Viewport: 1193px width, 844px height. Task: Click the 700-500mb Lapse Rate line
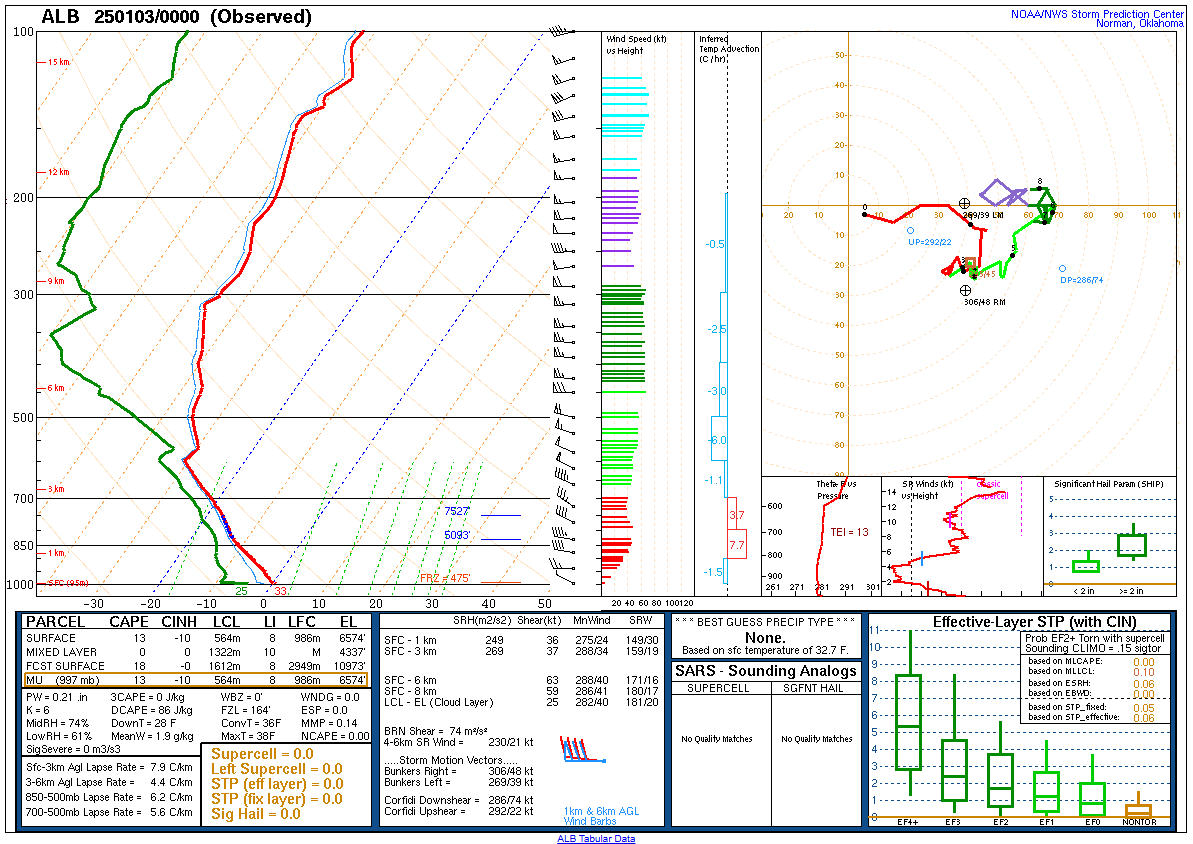pyautogui.click(x=109, y=812)
